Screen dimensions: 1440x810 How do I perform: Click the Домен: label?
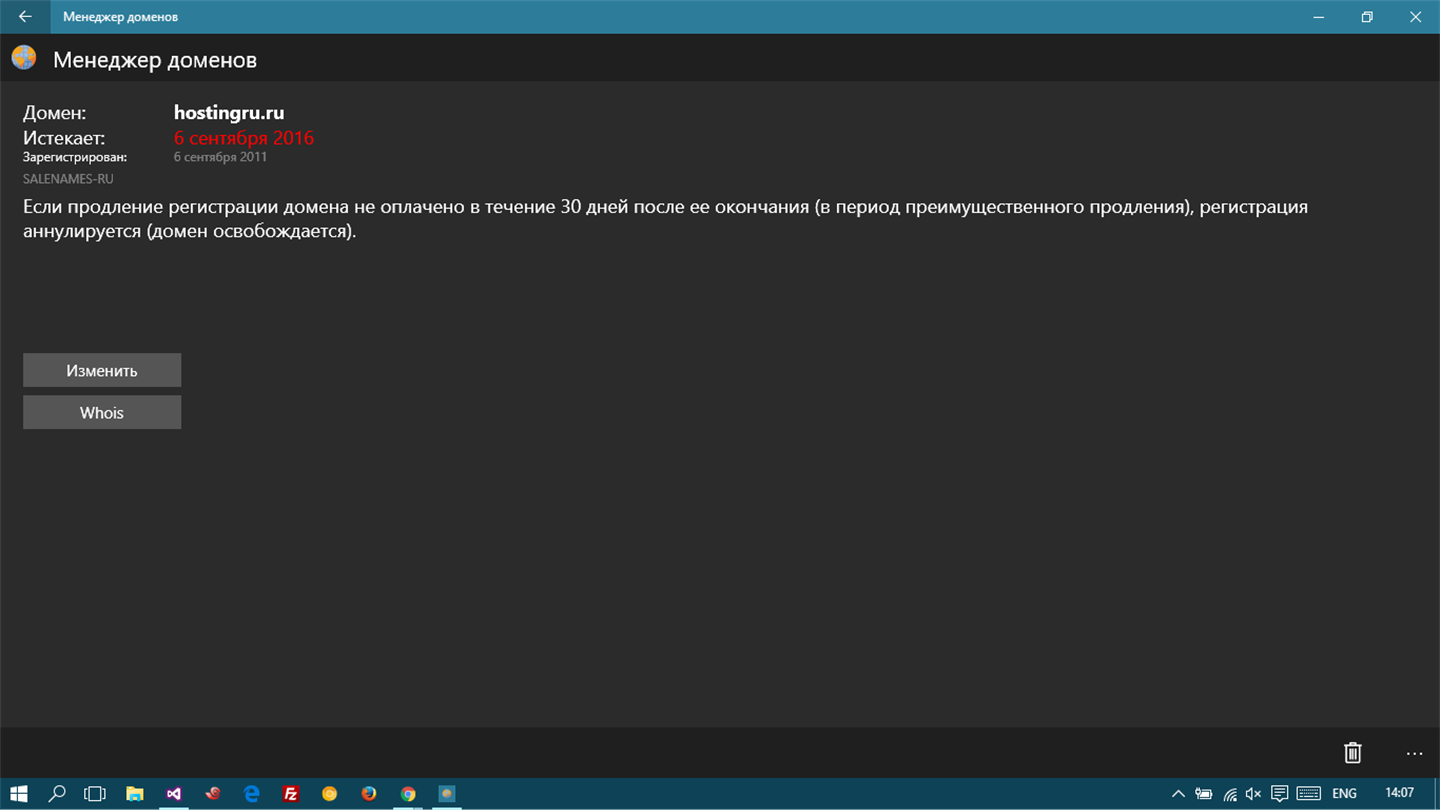pos(55,113)
